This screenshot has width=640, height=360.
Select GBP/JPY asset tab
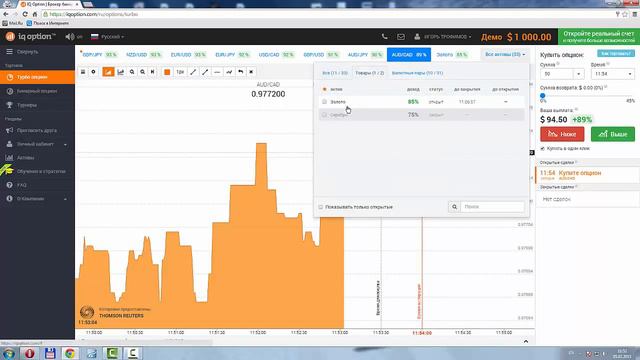coord(99,55)
